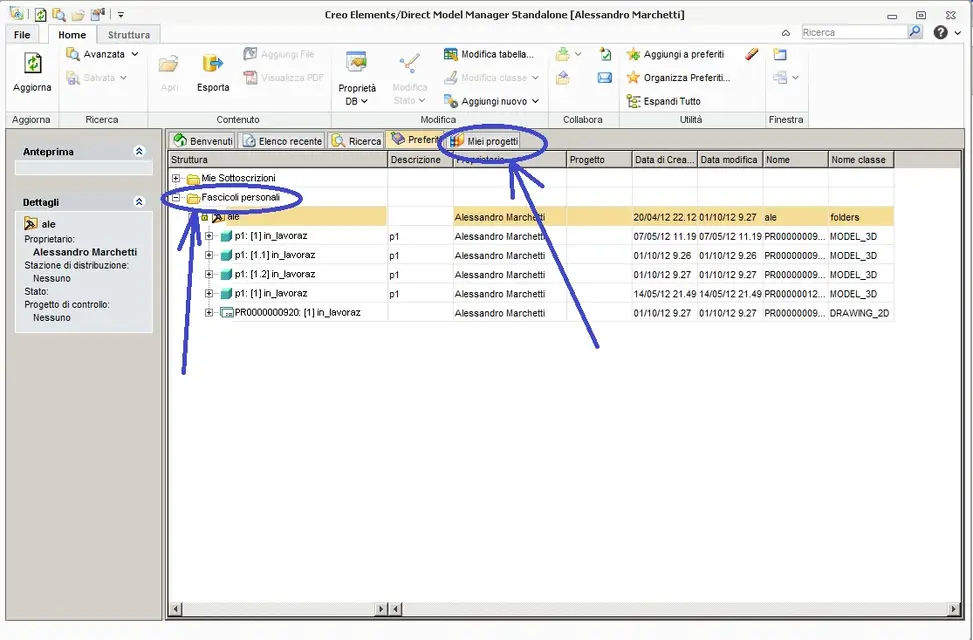The height and width of the screenshot is (640, 973).
Task: Click the left arrow of the tree horizontal scrollbar
Action: pyautogui.click(x=176, y=609)
